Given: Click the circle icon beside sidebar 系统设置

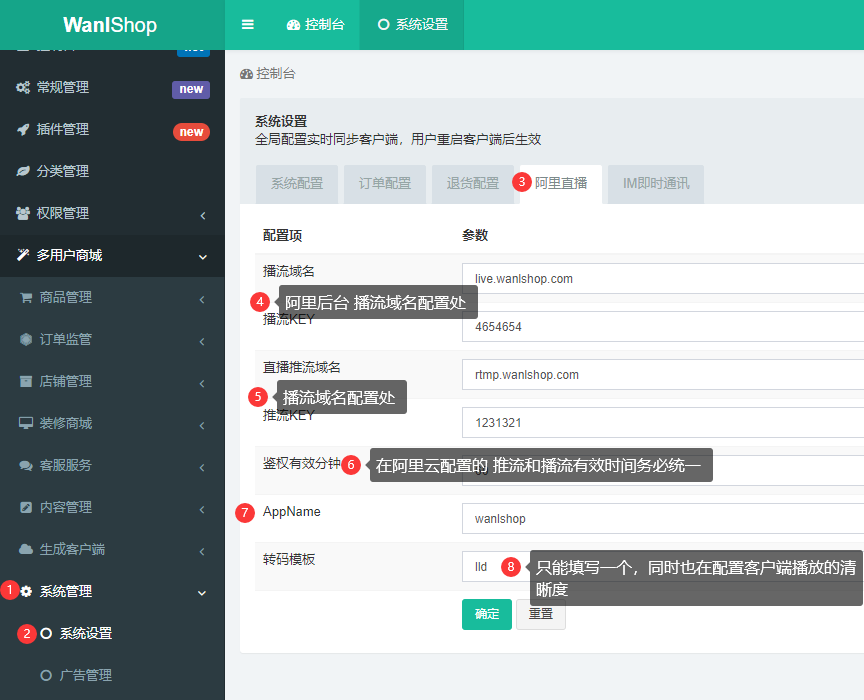Looking at the screenshot, I should [x=46, y=634].
